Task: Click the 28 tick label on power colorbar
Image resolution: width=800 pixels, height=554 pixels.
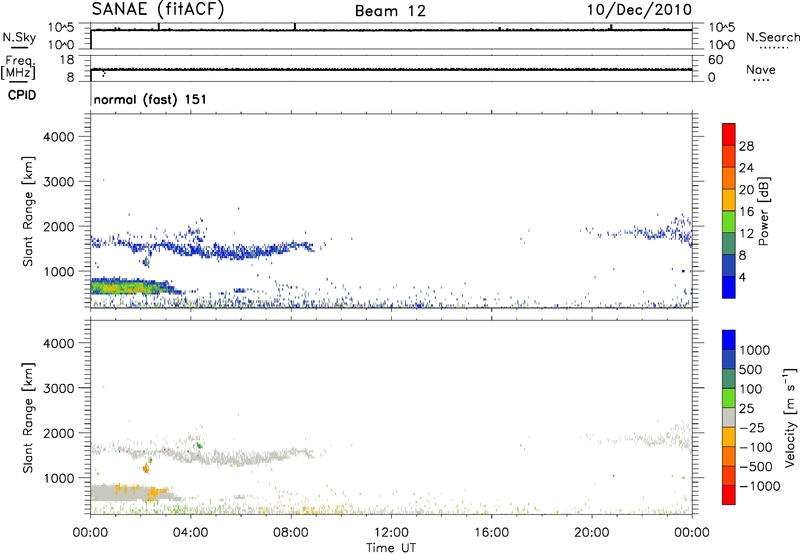Action: pyautogui.click(x=746, y=146)
